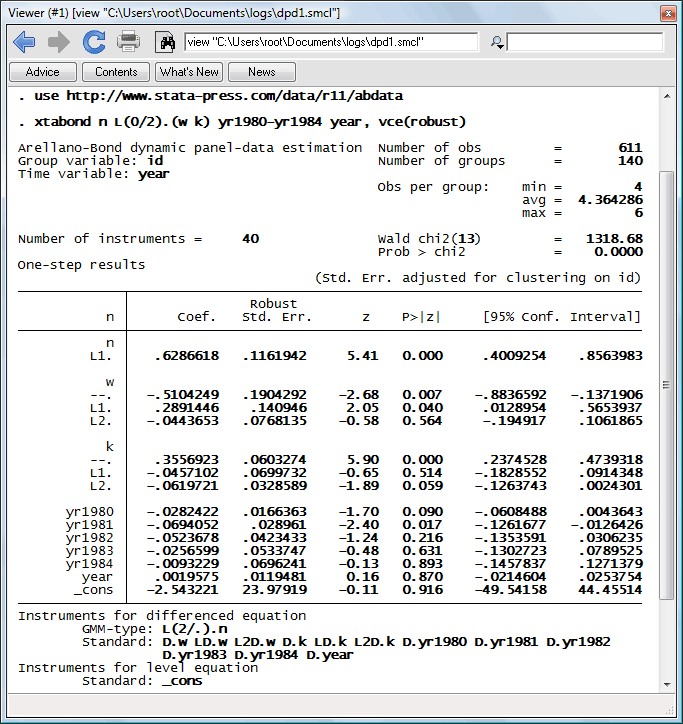Print the log using the printer icon
Image resolution: width=683 pixels, height=724 pixels.
(x=128, y=42)
